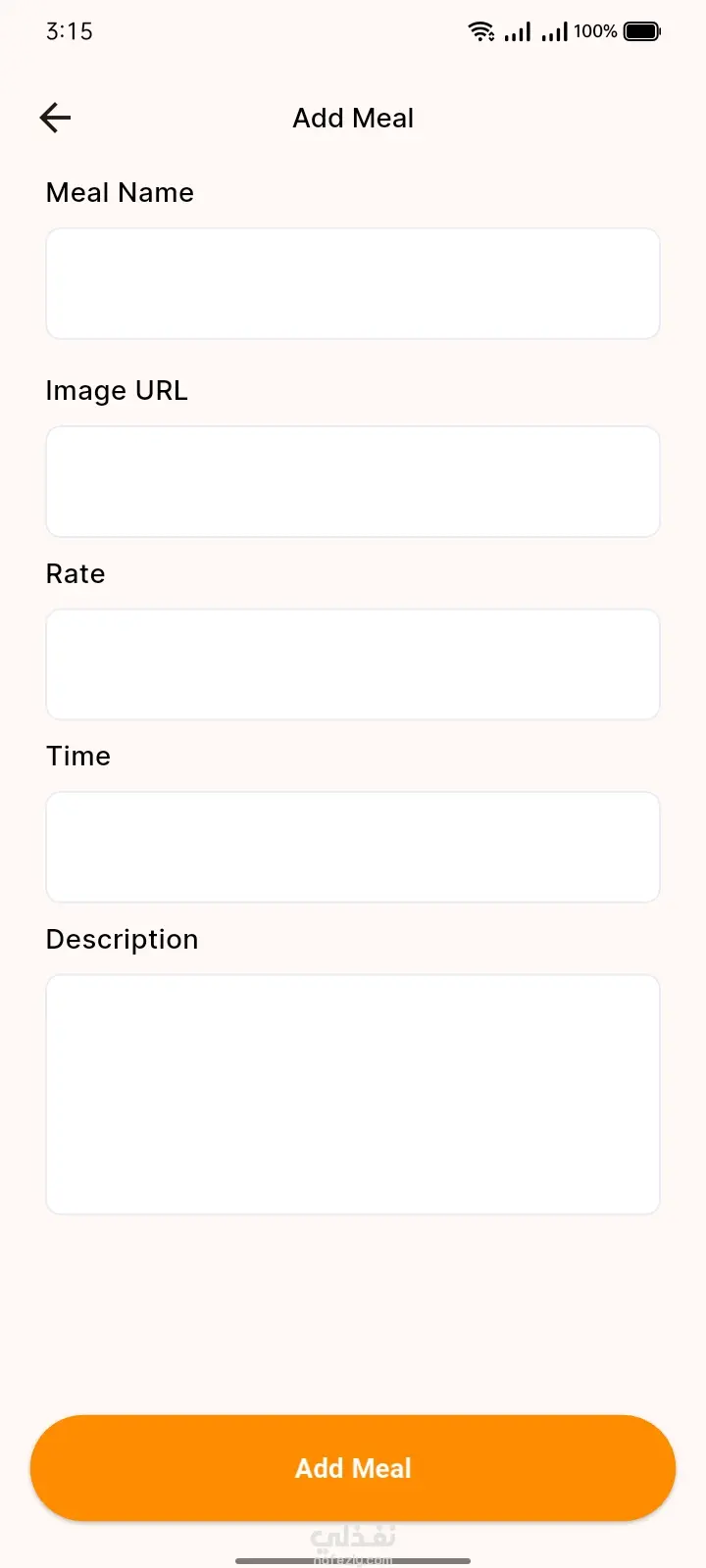Image resolution: width=706 pixels, height=1568 pixels.
Task: Tap the 3:15 clock in status bar
Action: coord(70,31)
